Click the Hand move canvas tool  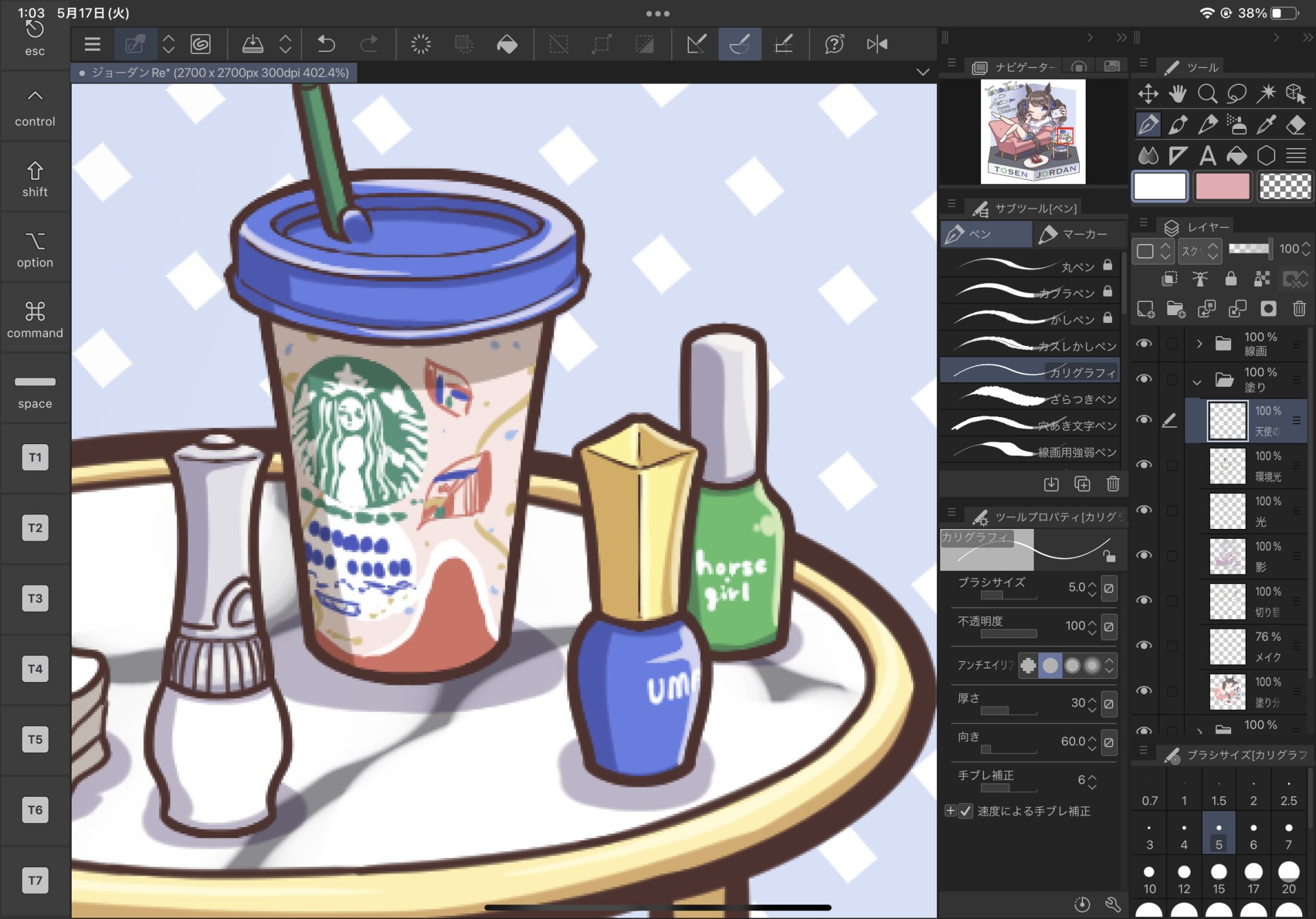(1178, 93)
